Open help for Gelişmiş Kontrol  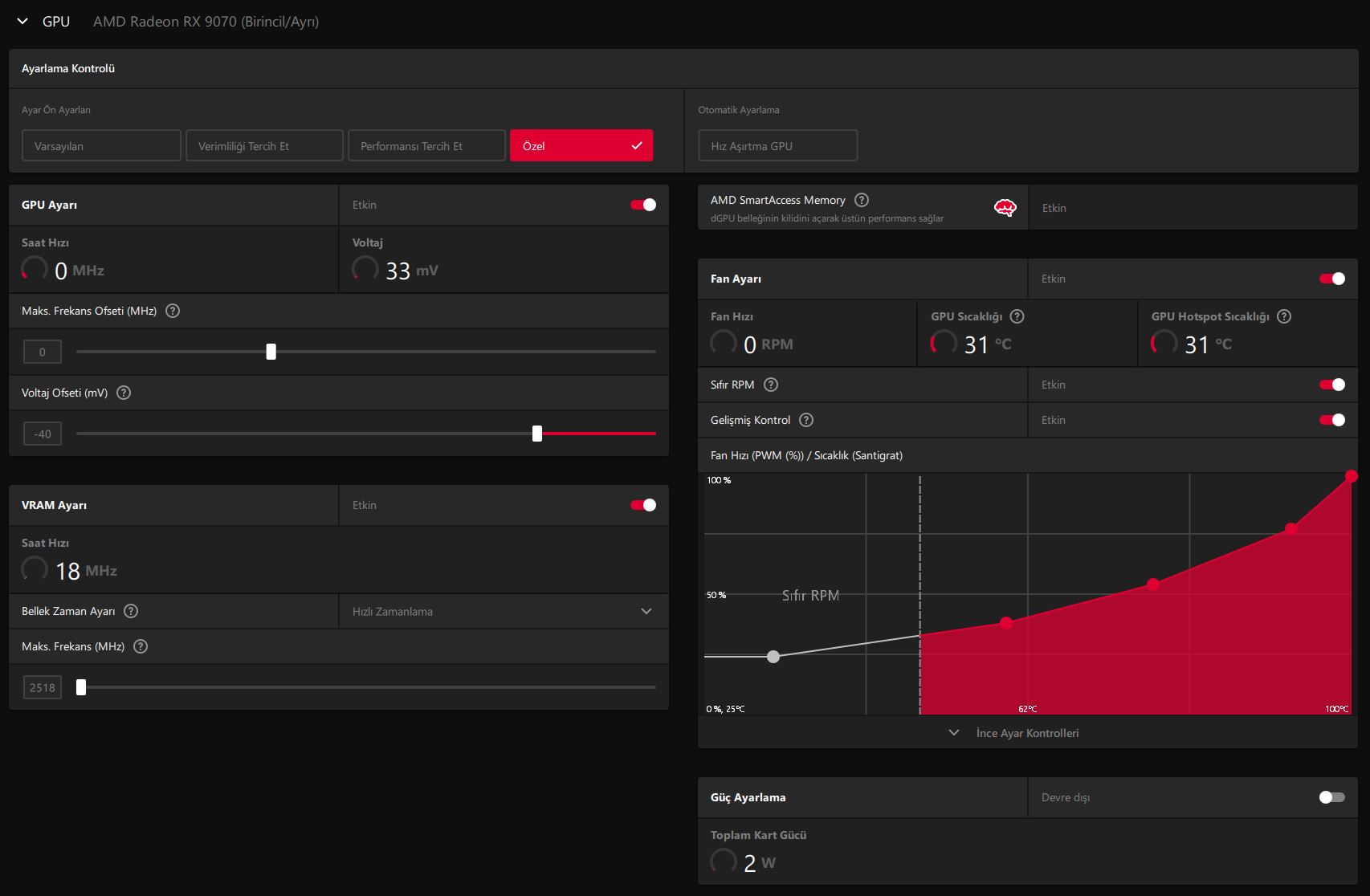pyautogui.click(x=806, y=420)
